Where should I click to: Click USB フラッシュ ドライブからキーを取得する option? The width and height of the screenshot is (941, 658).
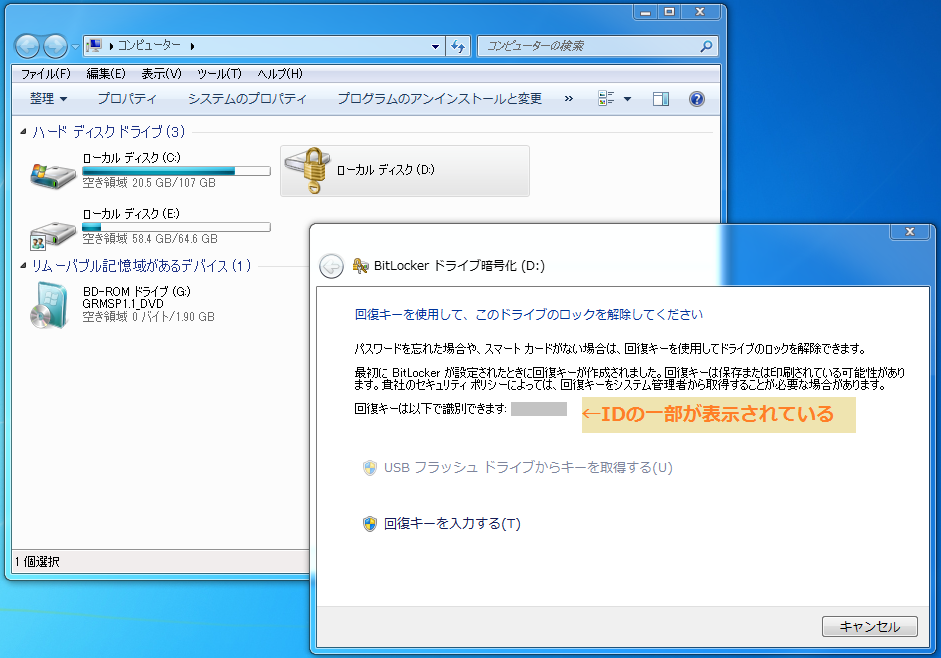pos(528,467)
